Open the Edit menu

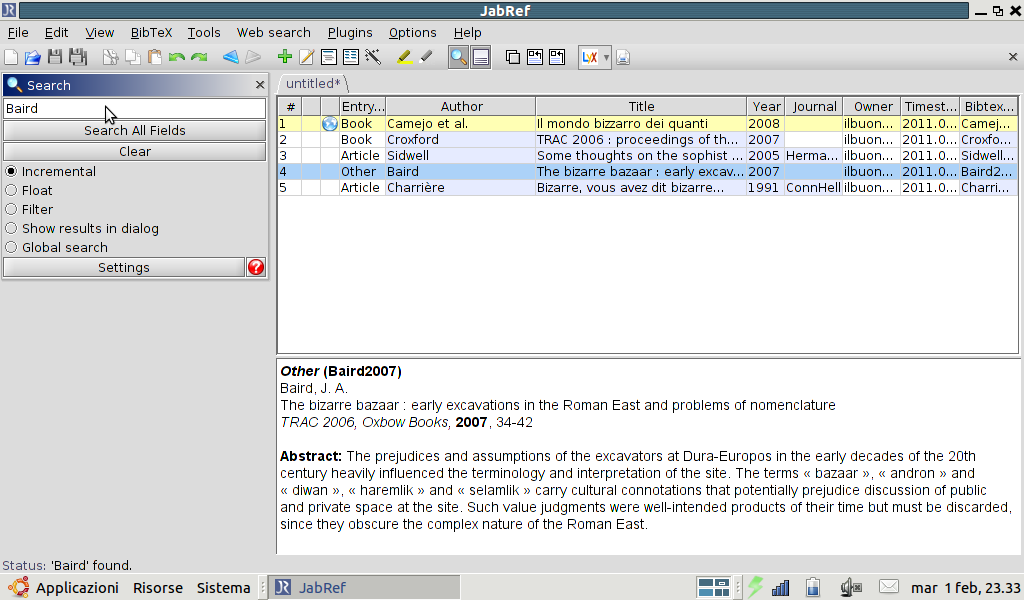coord(56,33)
